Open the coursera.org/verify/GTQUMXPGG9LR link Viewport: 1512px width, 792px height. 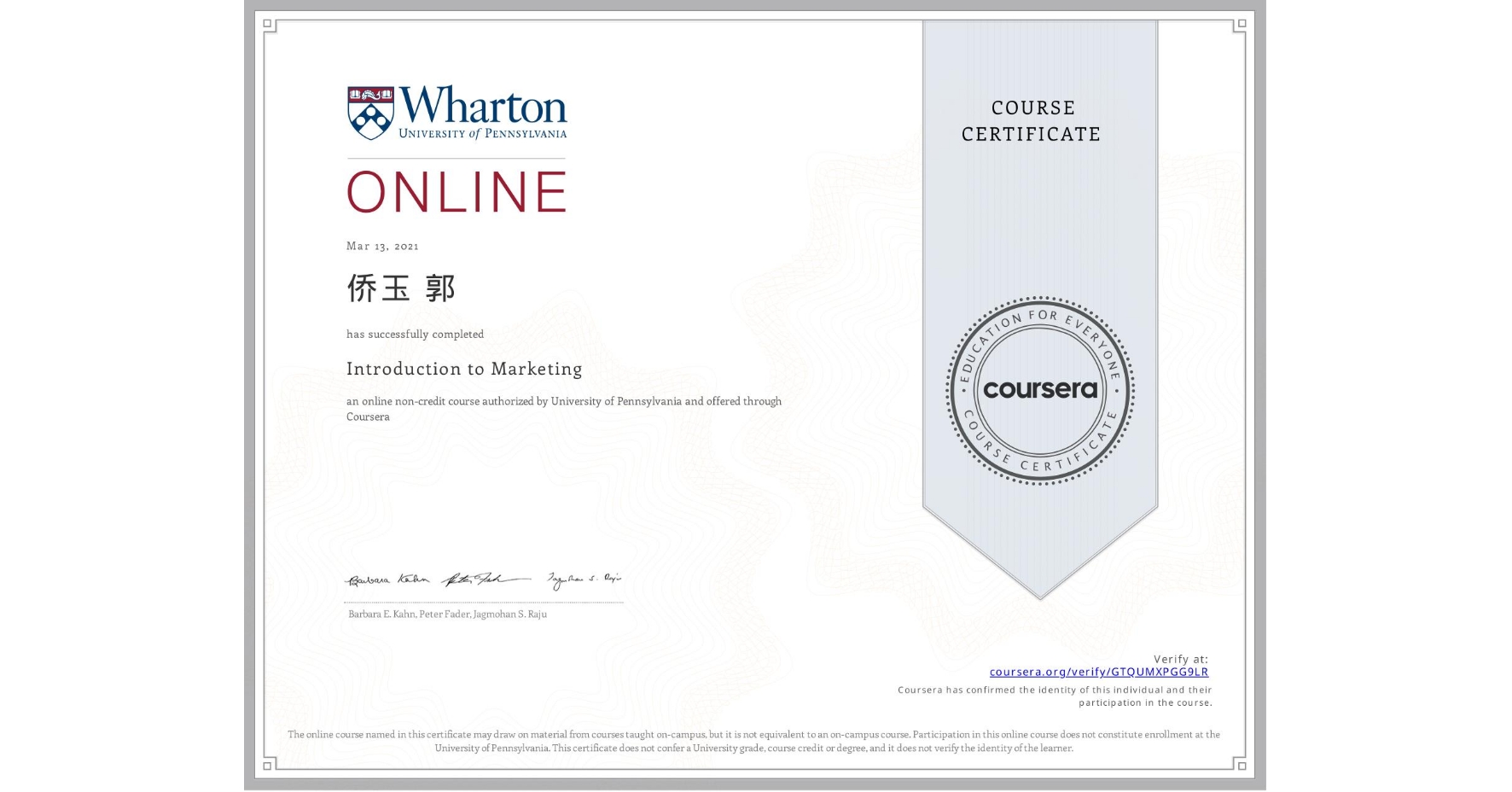pos(1099,673)
